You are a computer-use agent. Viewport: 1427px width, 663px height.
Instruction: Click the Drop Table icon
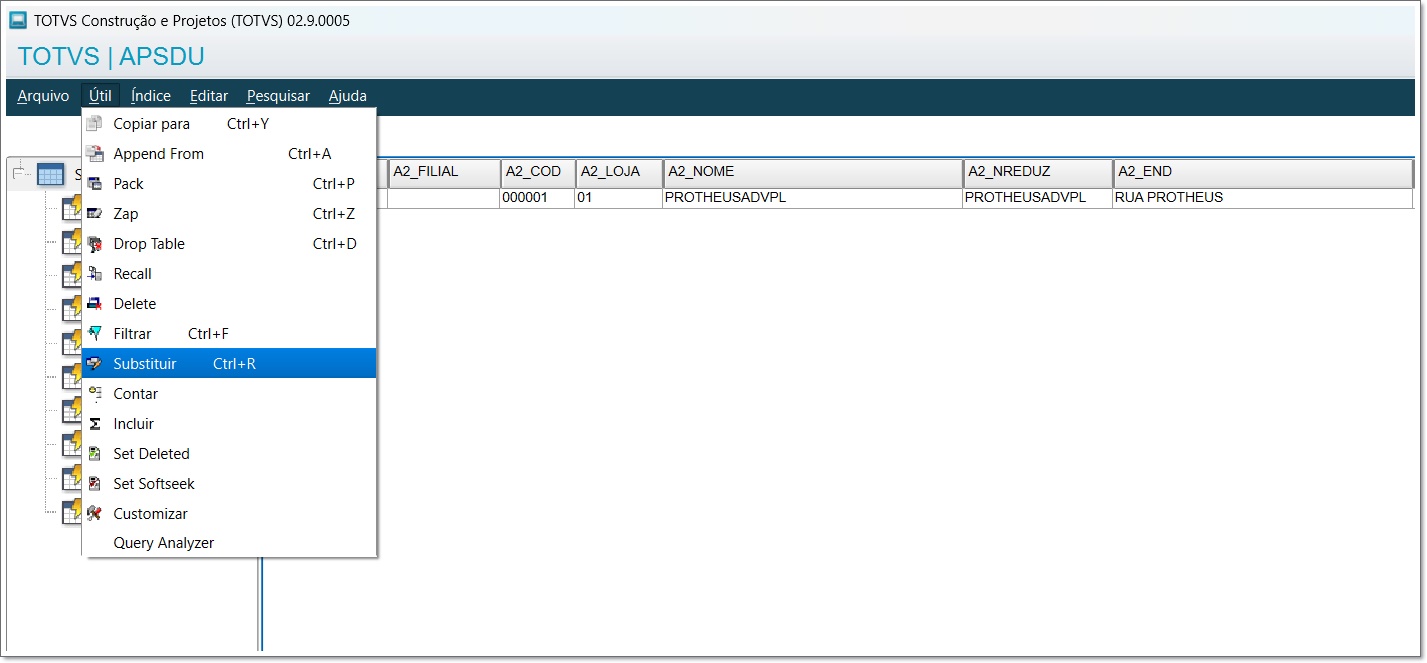tap(94, 244)
